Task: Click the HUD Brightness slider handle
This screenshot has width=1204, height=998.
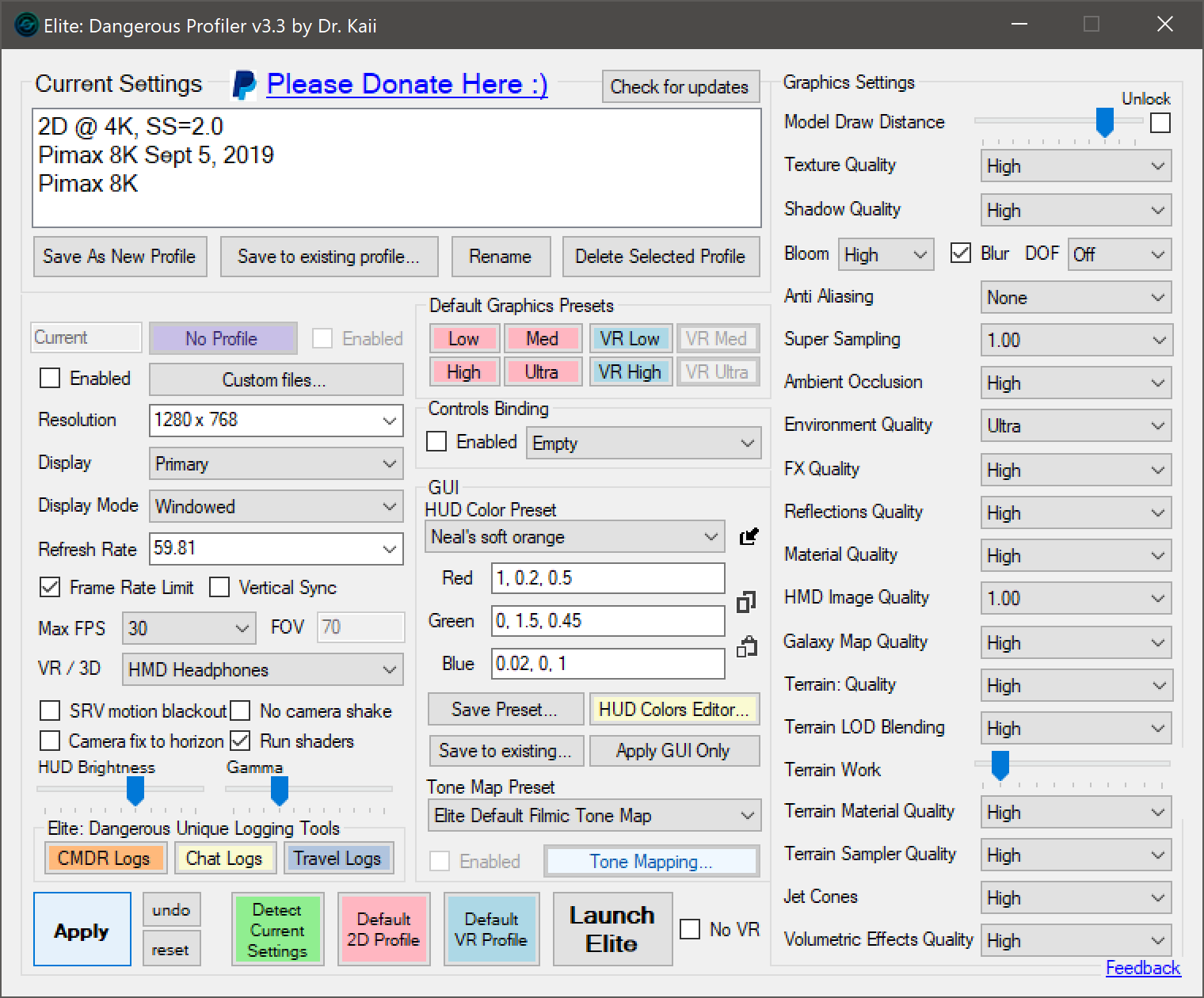Action: [x=135, y=790]
